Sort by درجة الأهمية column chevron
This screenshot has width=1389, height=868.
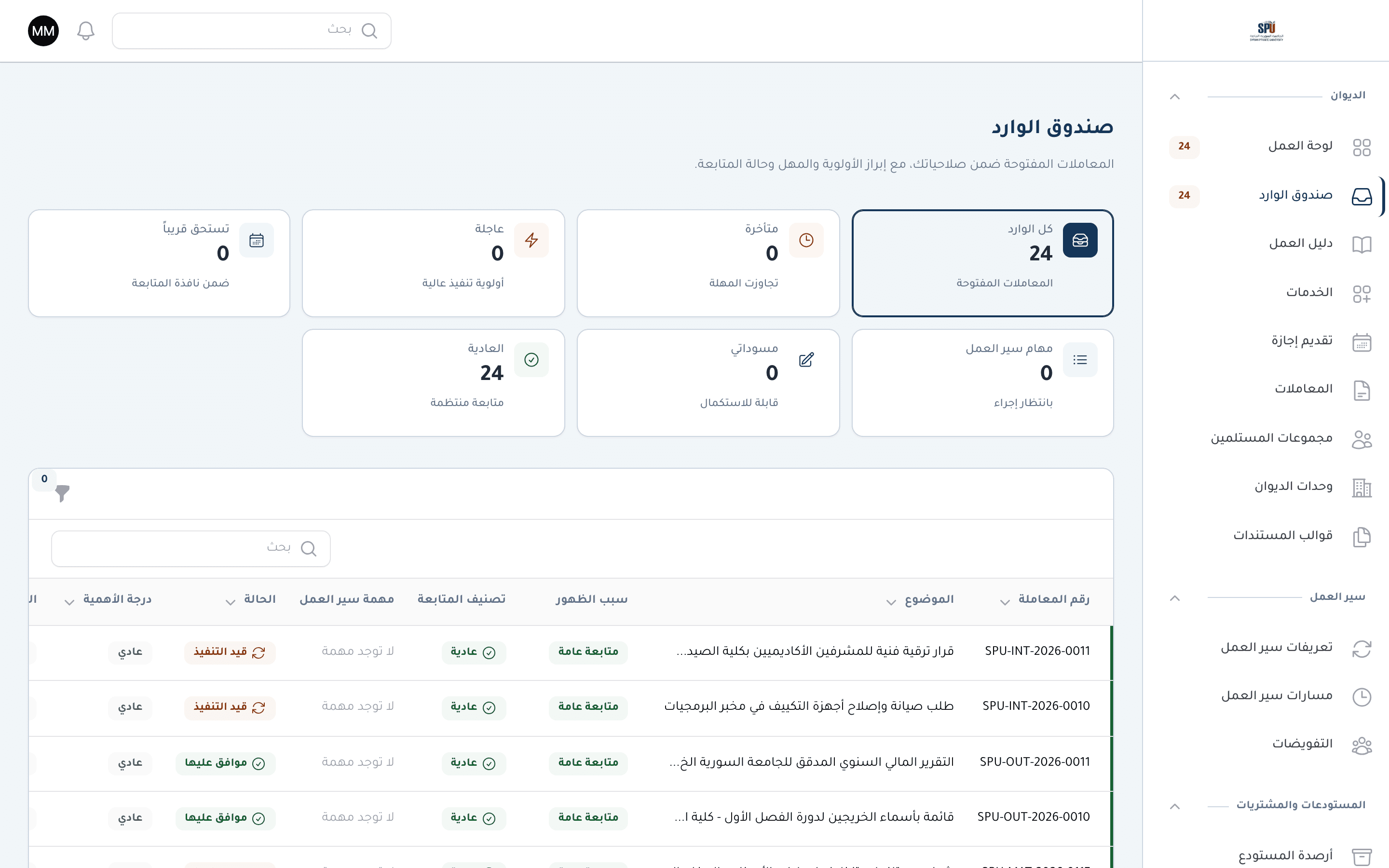pyautogui.click(x=69, y=602)
